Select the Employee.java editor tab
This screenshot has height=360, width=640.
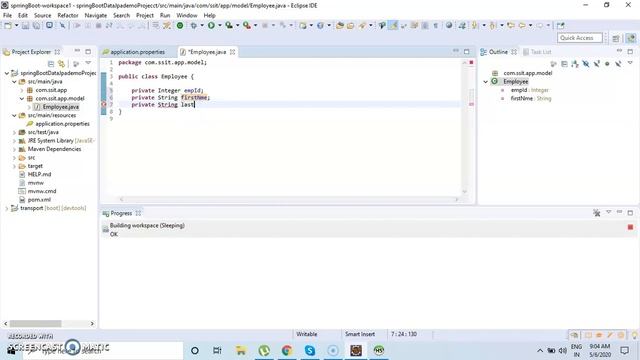[x=207, y=52]
